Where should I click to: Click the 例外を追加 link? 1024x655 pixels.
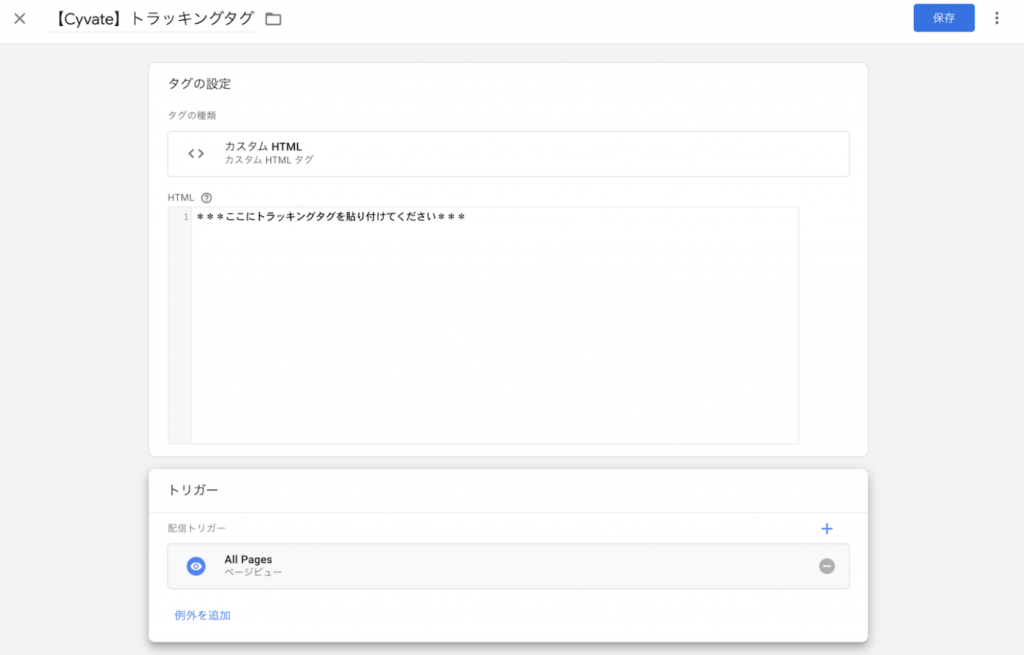click(x=202, y=615)
